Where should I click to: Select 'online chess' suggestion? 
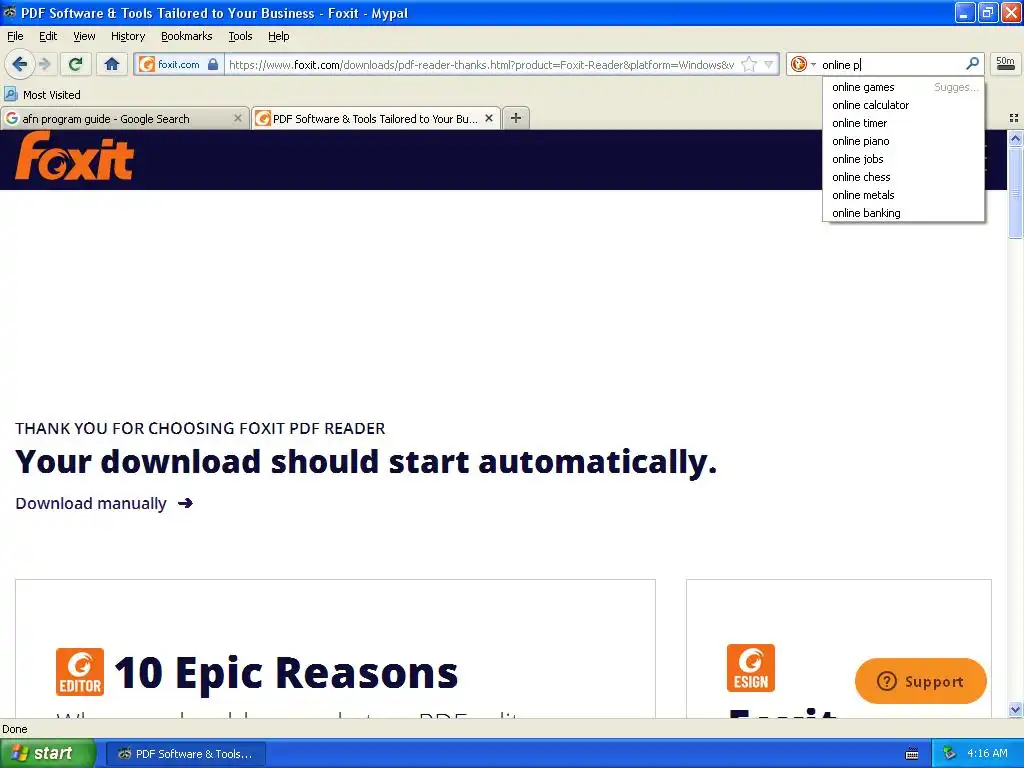click(x=903, y=177)
